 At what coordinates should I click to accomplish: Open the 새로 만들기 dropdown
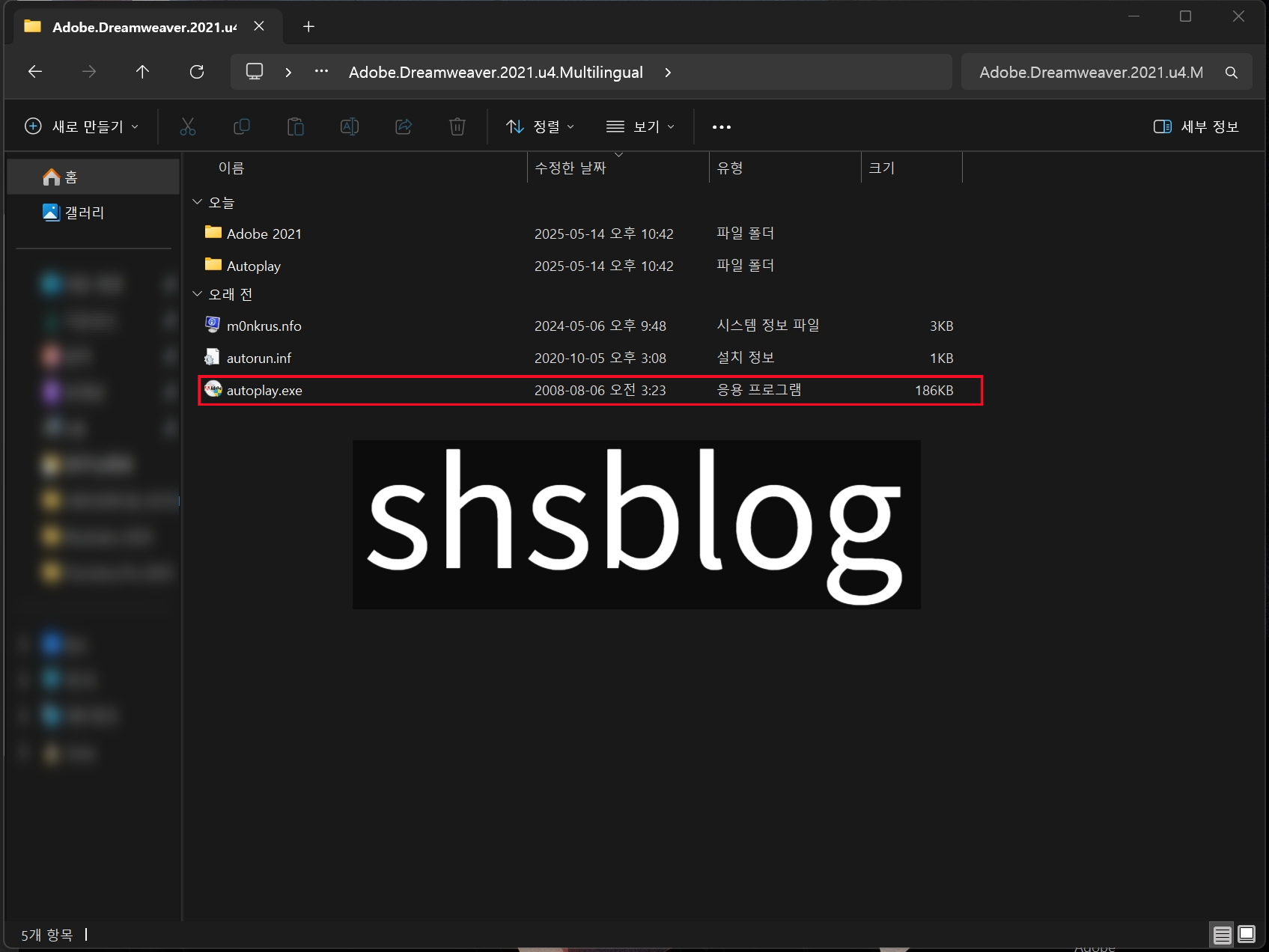(x=82, y=126)
